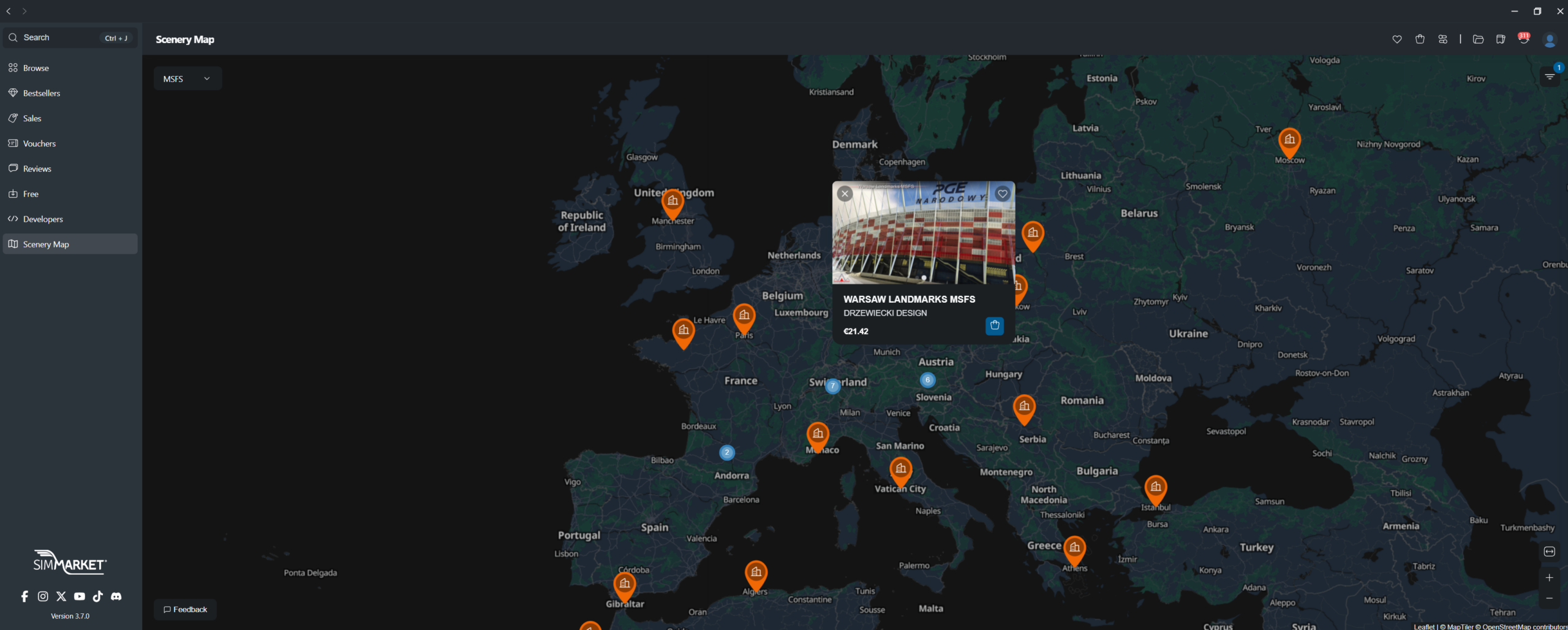Close the Warsaw Landmarks popup card
The height and width of the screenshot is (630, 1568).
pos(845,194)
